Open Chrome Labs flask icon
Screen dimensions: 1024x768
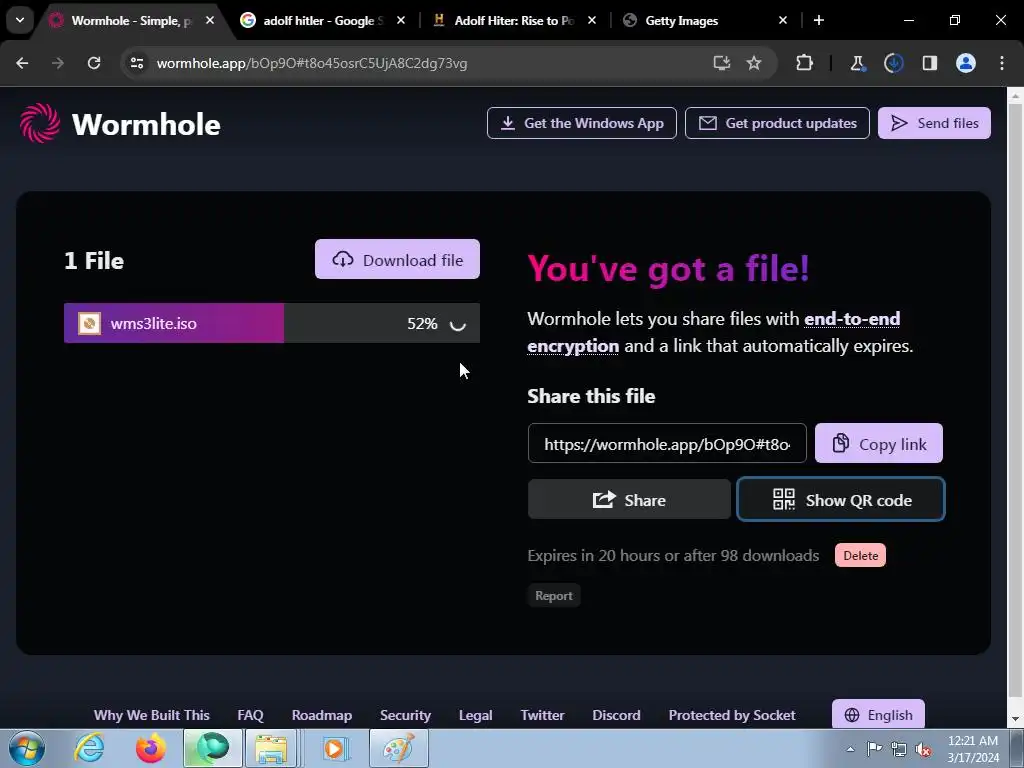pos(857,63)
